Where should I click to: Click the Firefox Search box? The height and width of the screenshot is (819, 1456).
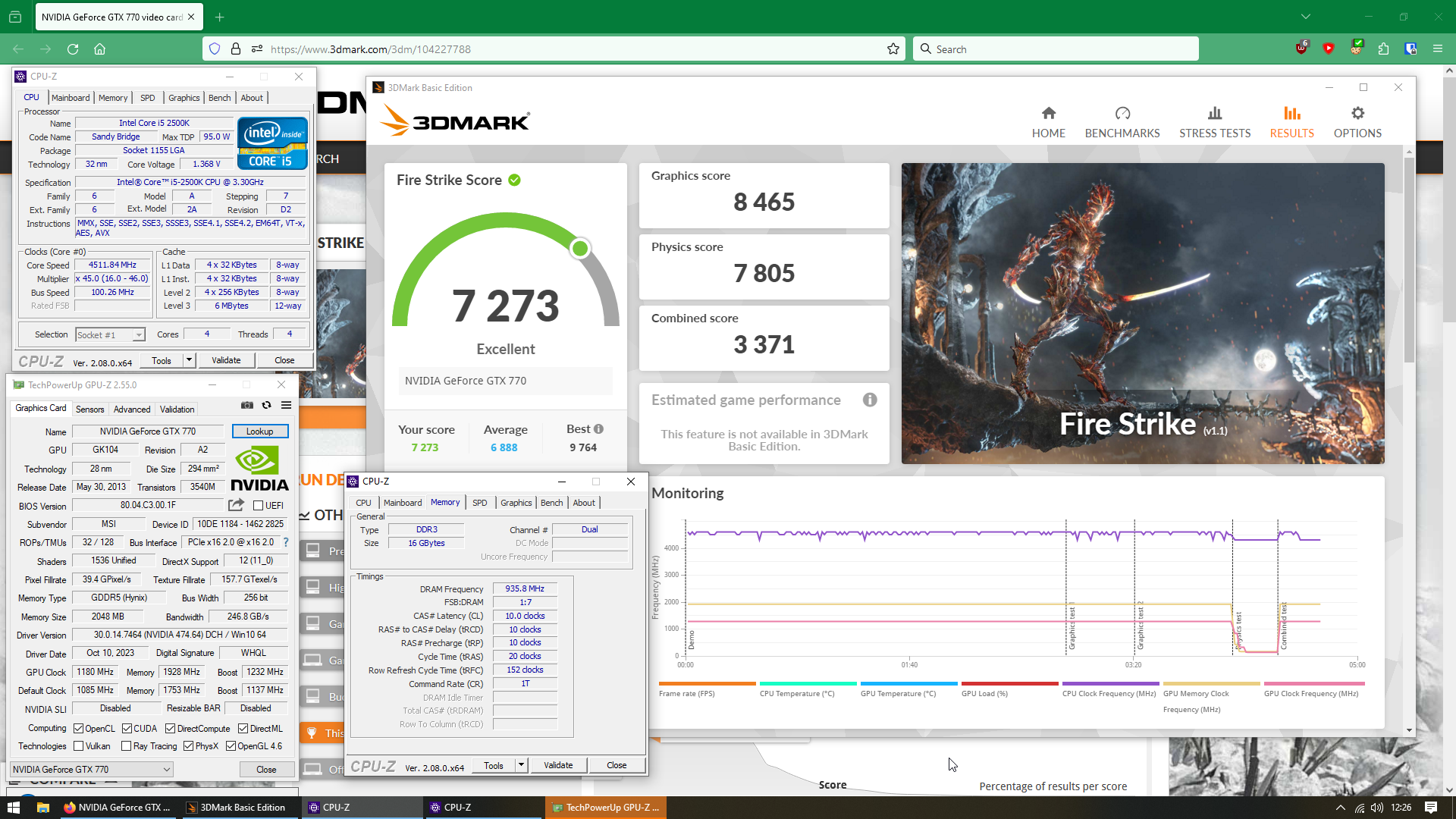[x=1056, y=49]
